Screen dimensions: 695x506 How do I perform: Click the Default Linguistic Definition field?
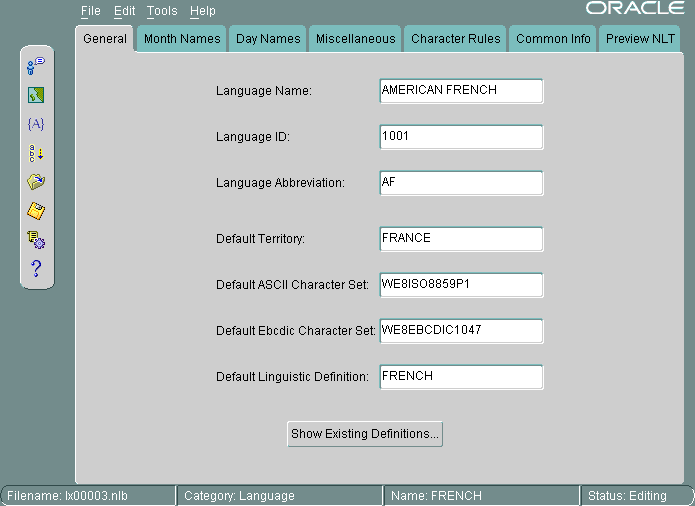[461, 377]
